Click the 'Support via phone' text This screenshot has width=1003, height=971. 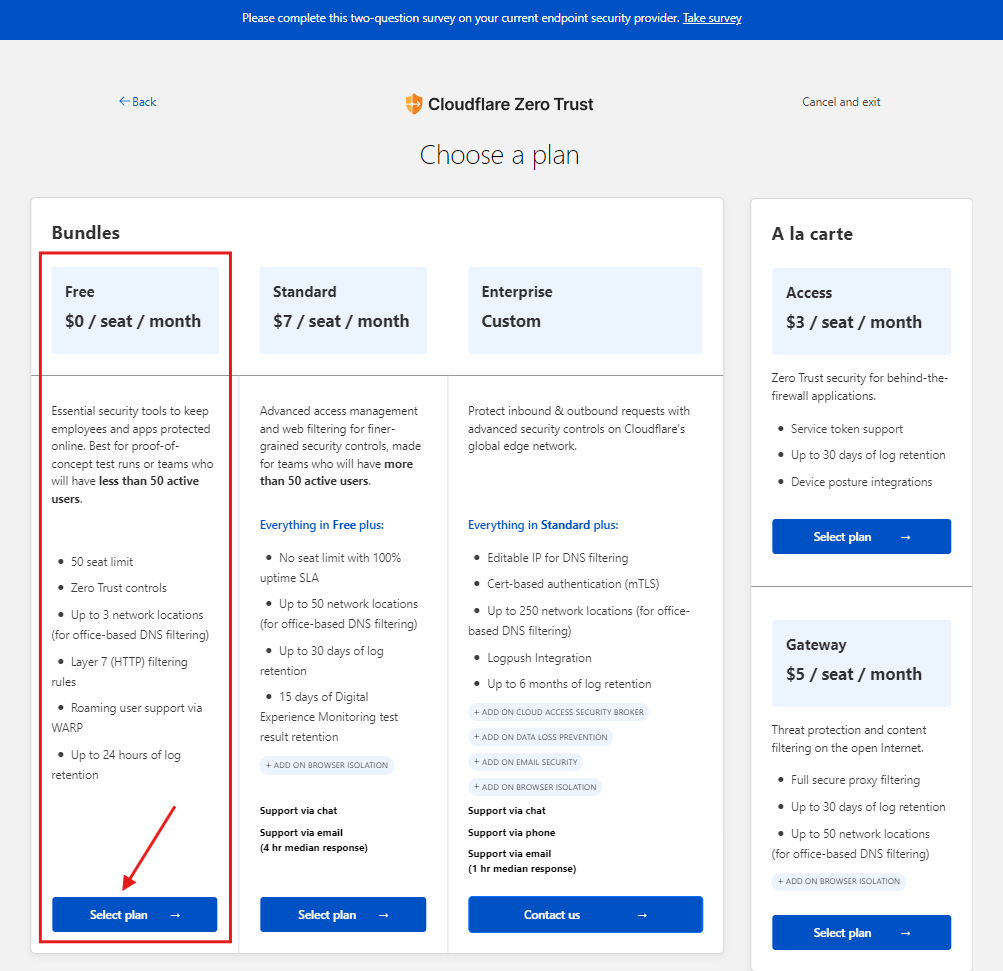click(512, 832)
